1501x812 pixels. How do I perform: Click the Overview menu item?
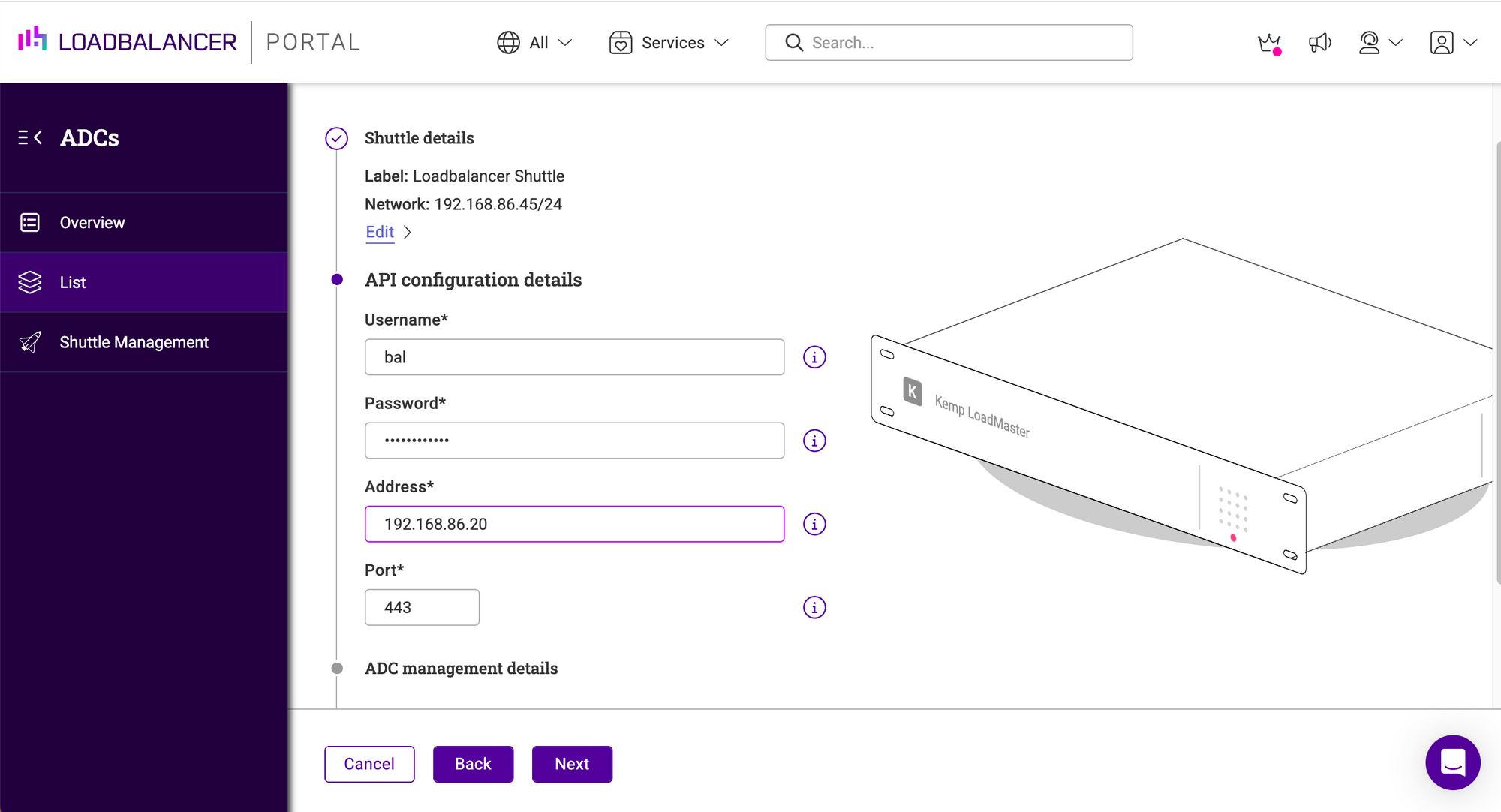click(92, 222)
